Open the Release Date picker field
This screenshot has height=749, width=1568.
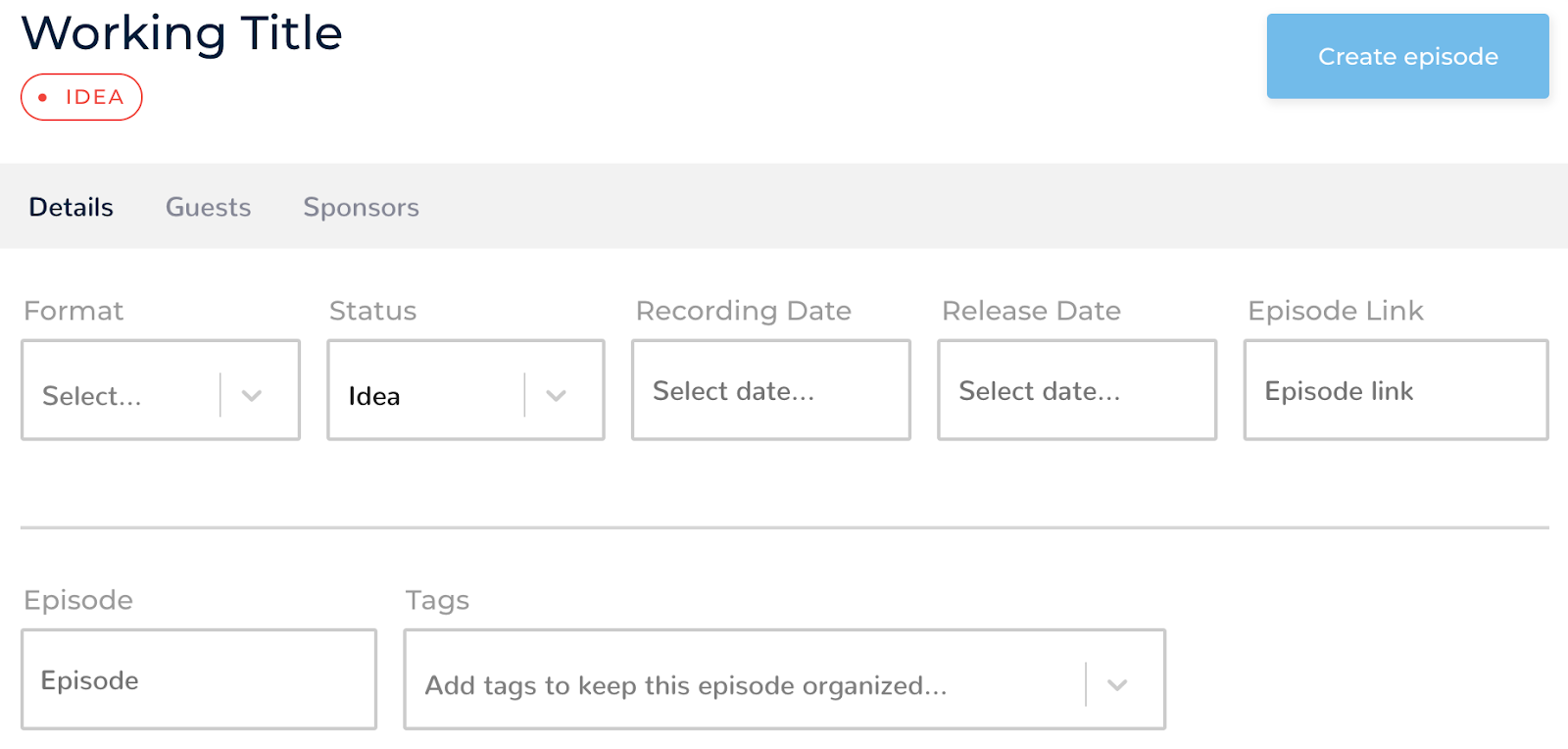click(1076, 390)
